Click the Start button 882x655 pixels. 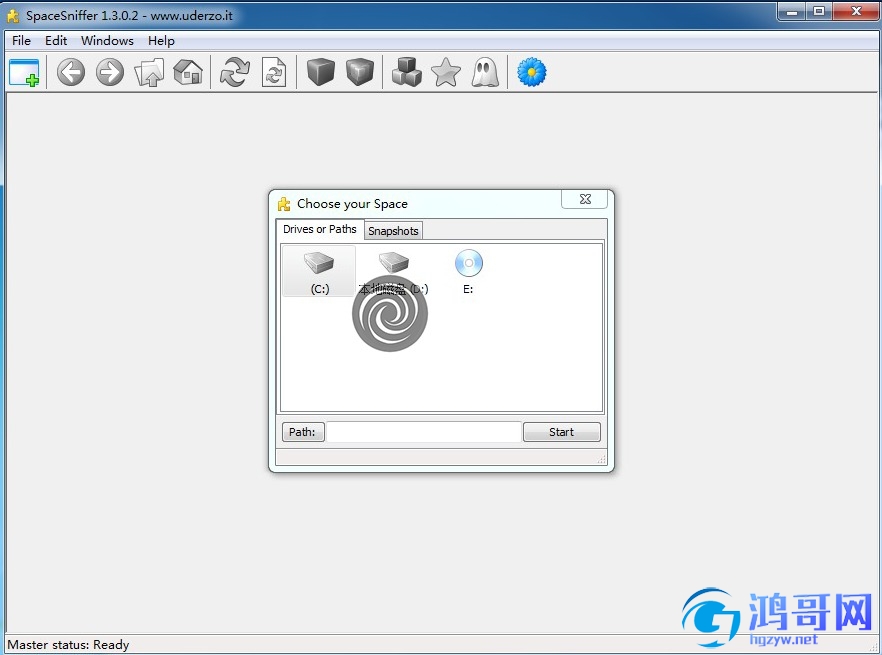click(561, 432)
